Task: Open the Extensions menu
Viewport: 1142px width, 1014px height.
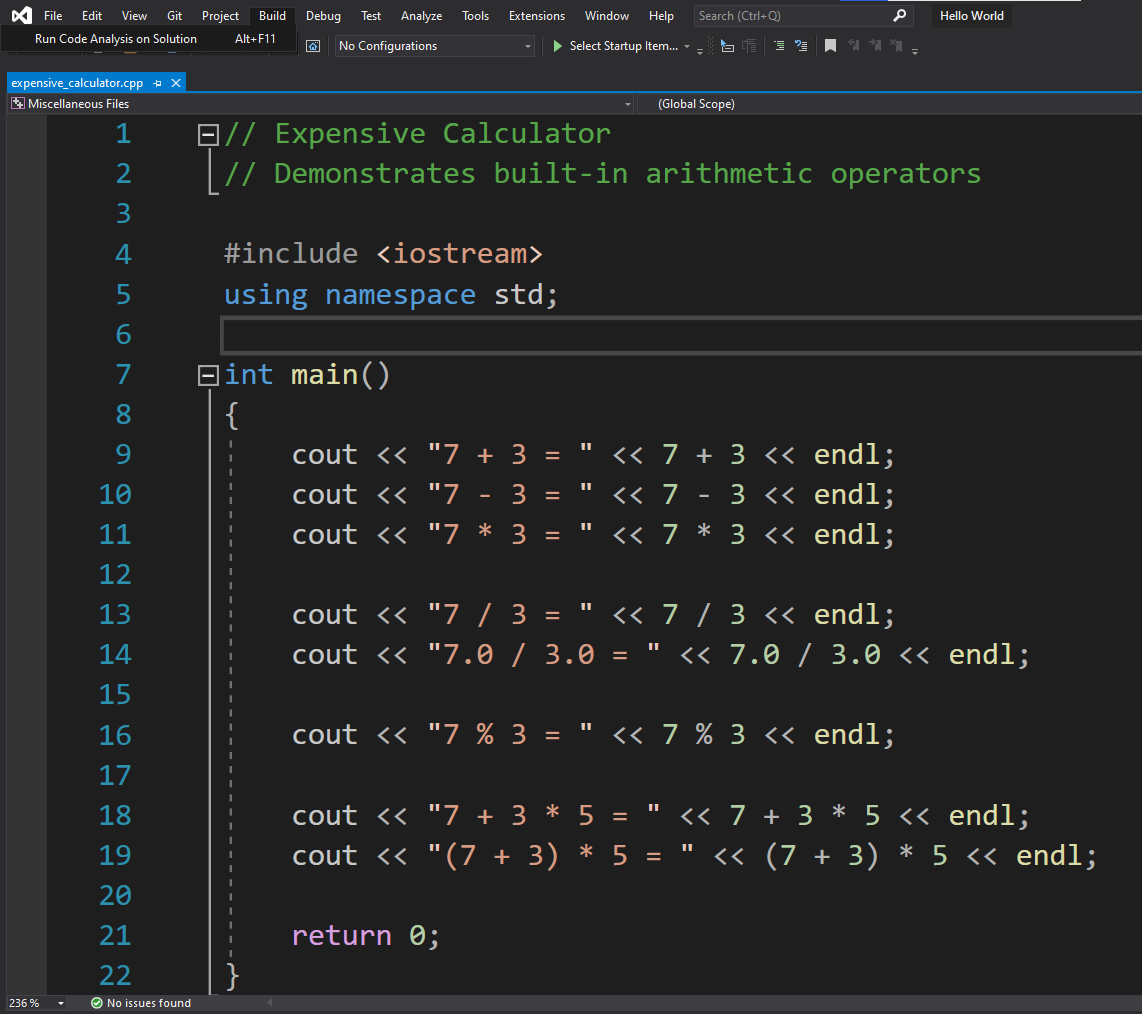Action: (x=537, y=15)
